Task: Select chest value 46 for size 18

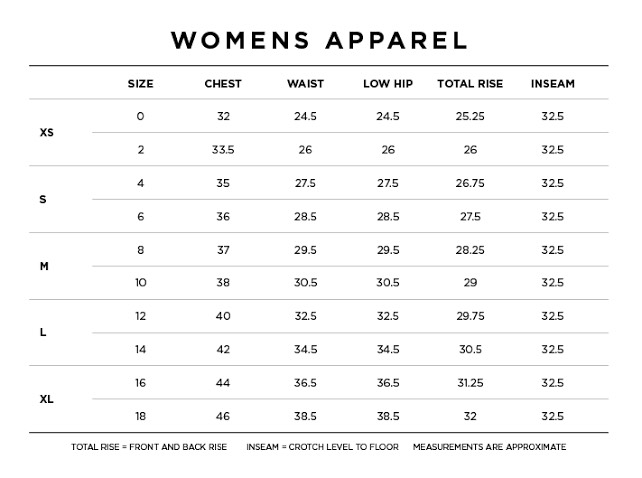Action: click(x=223, y=416)
